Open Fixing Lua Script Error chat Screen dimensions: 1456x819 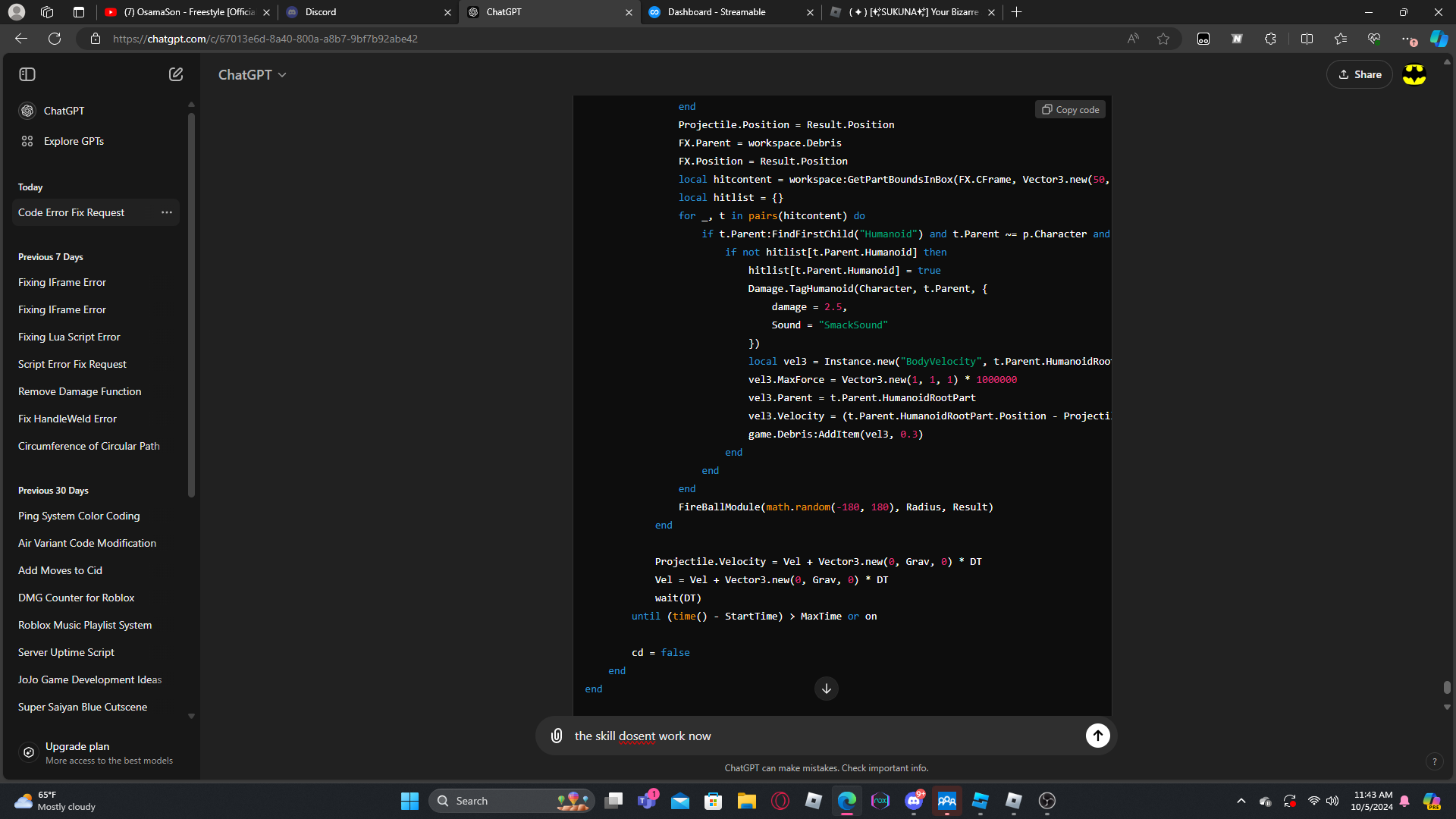click(69, 337)
